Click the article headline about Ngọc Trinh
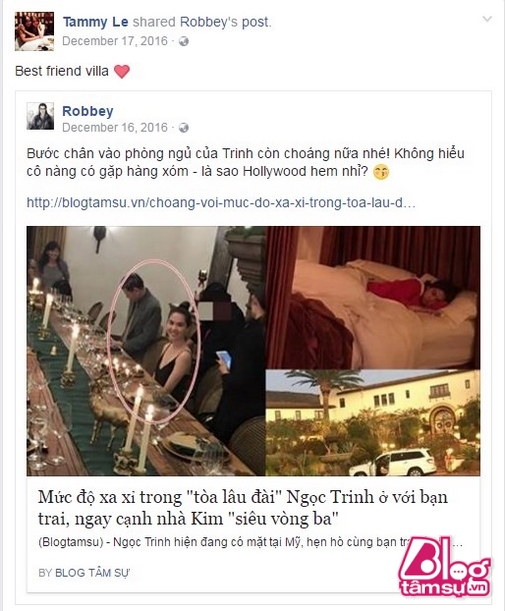The image size is (505, 611). click(x=243, y=508)
